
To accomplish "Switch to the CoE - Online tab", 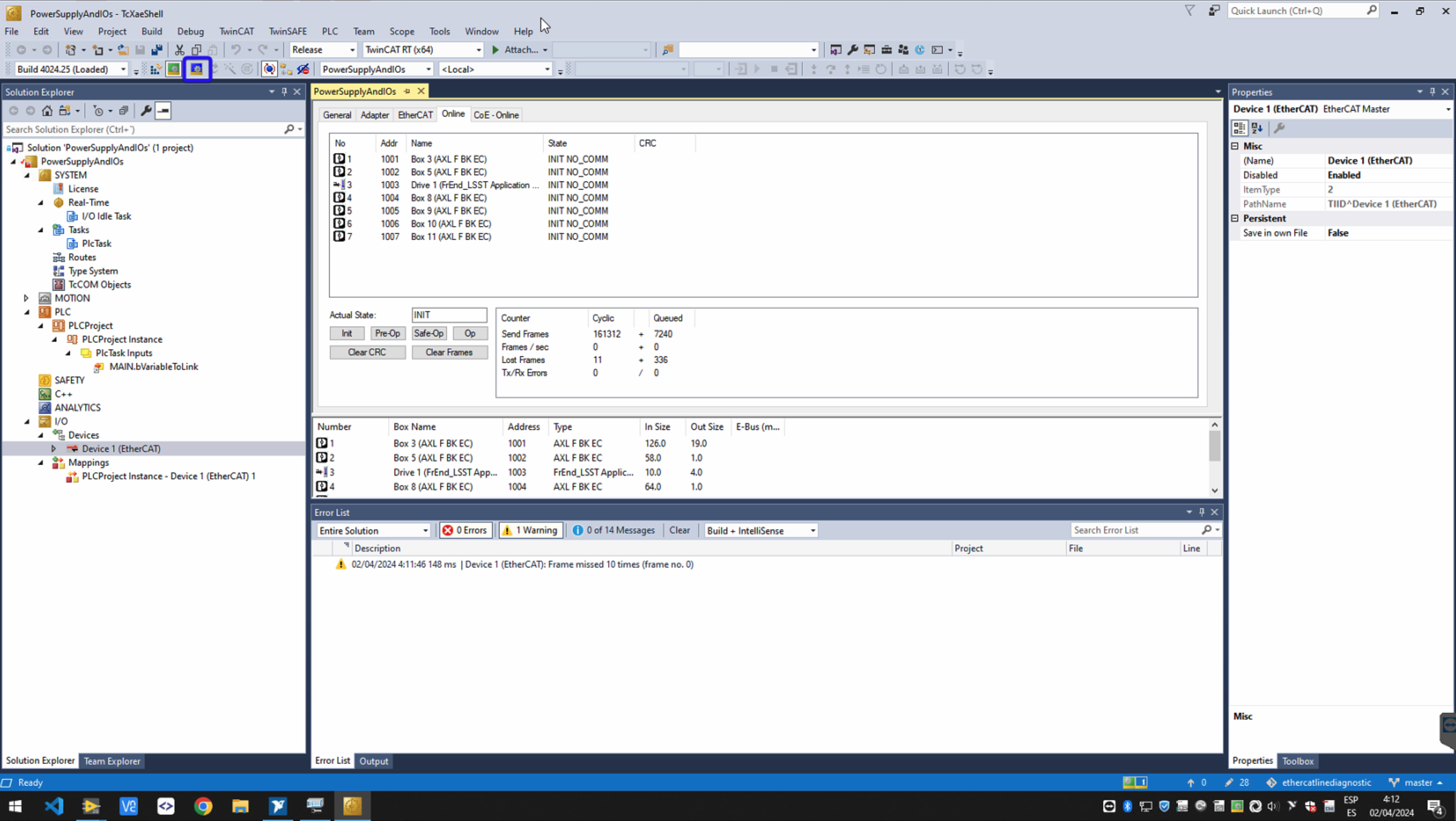I will [496, 115].
